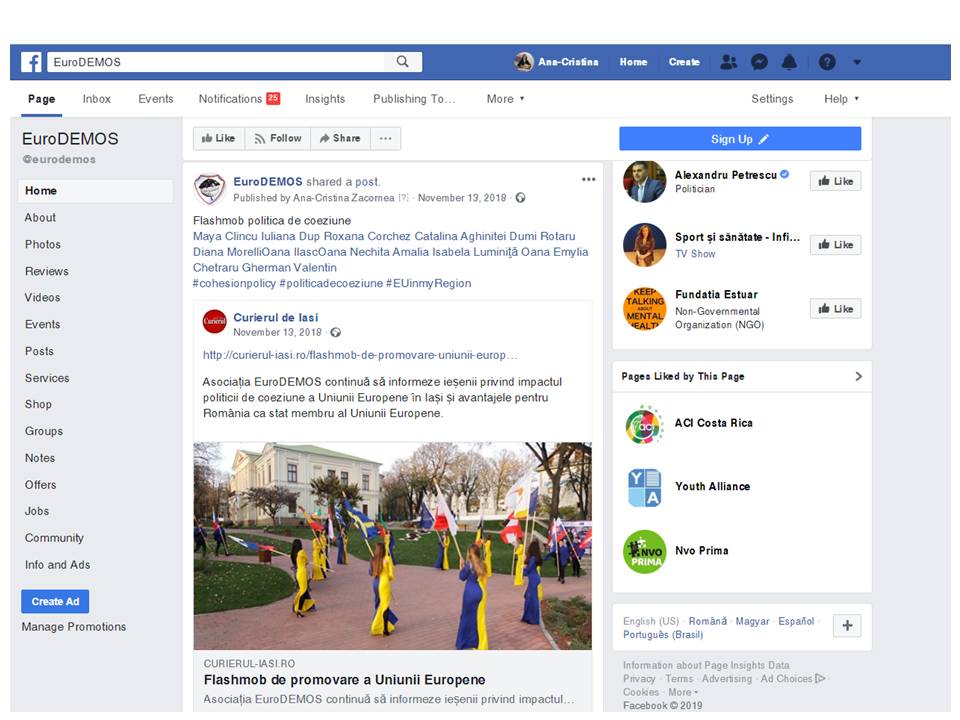960x720 pixels.
Task: Open the Help dropdown
Action: [841, 99]
